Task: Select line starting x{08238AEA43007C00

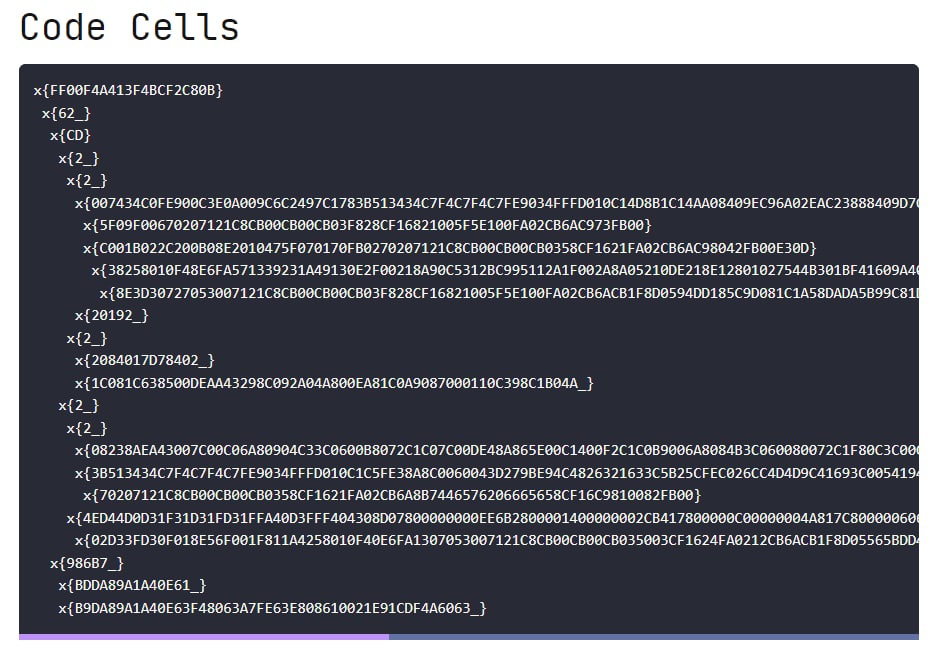Action: pos(496,451)
